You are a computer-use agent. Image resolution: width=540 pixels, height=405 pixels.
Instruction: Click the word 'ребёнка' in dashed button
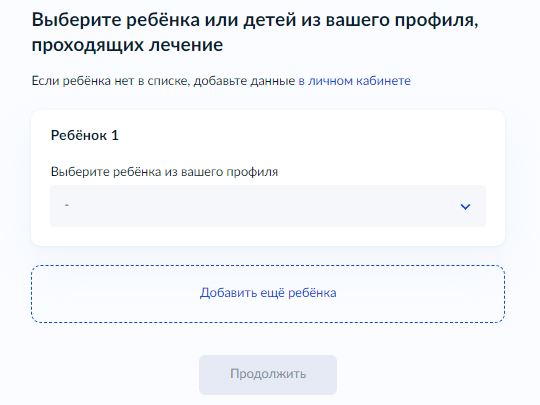pos(312,293)
